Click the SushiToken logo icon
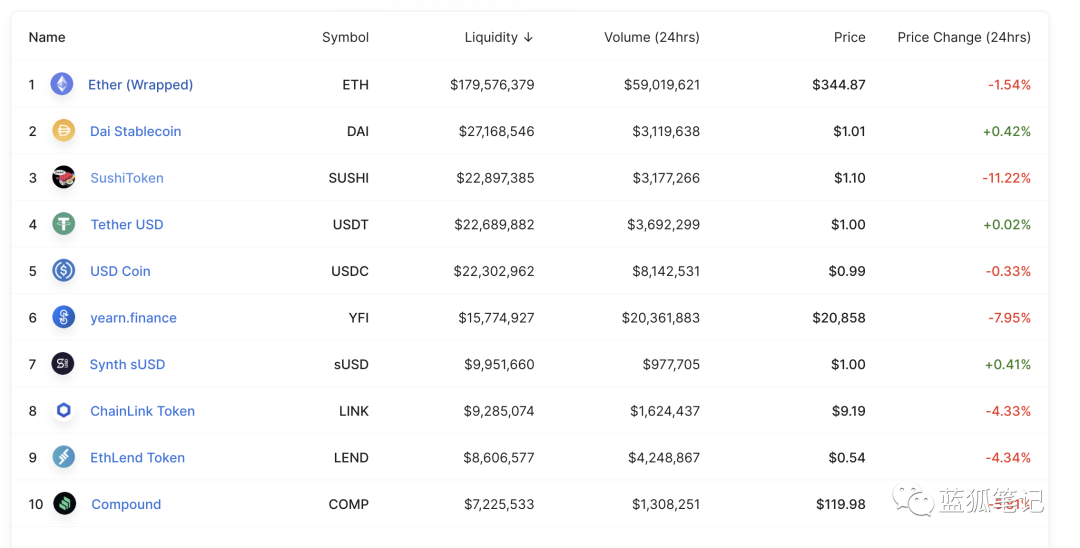Image resolution: width=1080 pixels, height=548 pixels. [x=63, y=177]
